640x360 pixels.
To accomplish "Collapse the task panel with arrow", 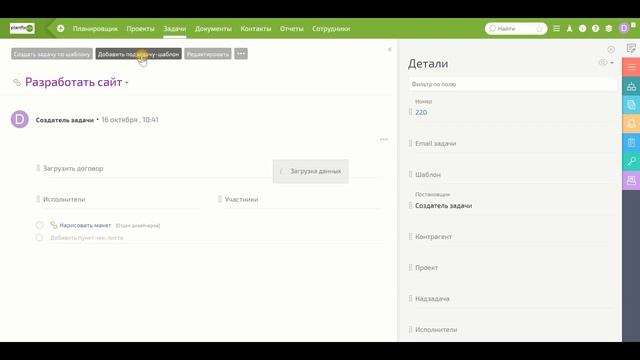I will 389,49.
